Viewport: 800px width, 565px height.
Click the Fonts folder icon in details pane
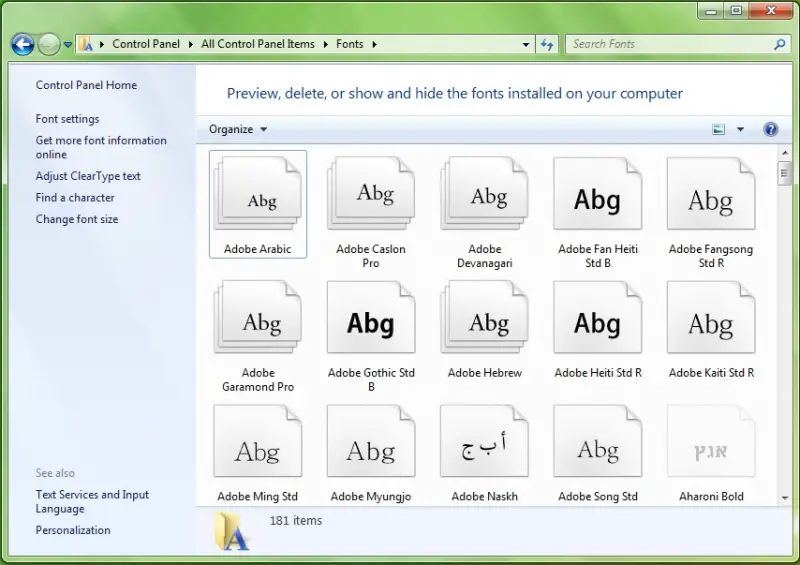[232, 531]
